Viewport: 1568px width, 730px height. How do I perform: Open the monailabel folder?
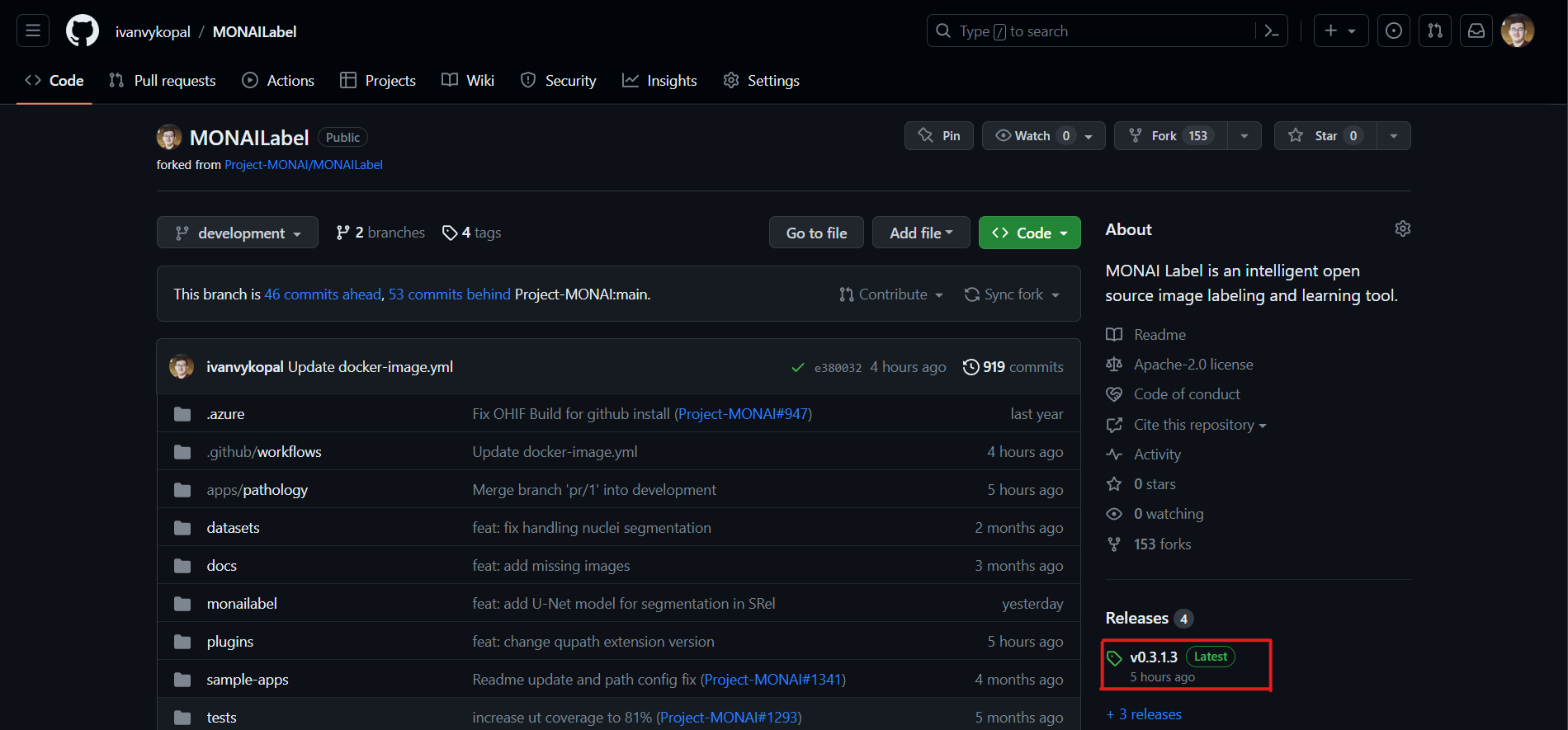(x=242, y=604)
